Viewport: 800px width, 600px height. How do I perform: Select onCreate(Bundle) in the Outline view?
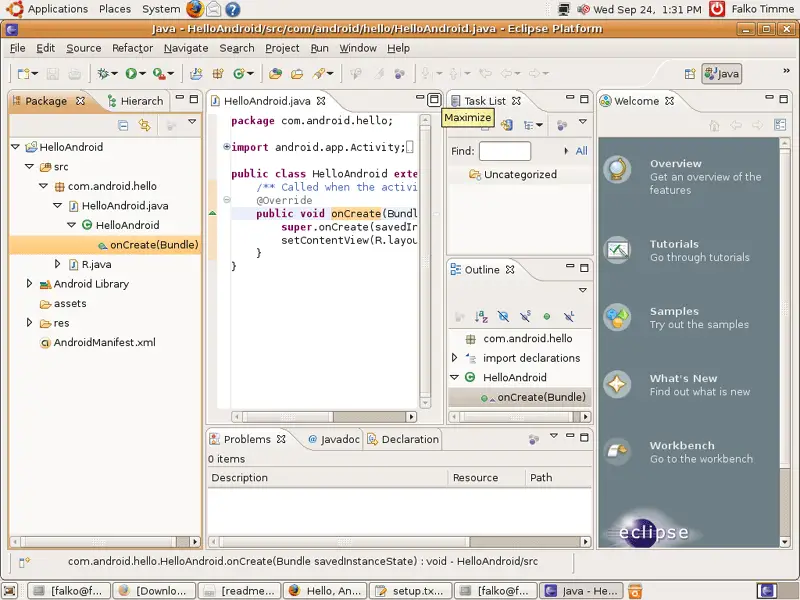(541, 397)
